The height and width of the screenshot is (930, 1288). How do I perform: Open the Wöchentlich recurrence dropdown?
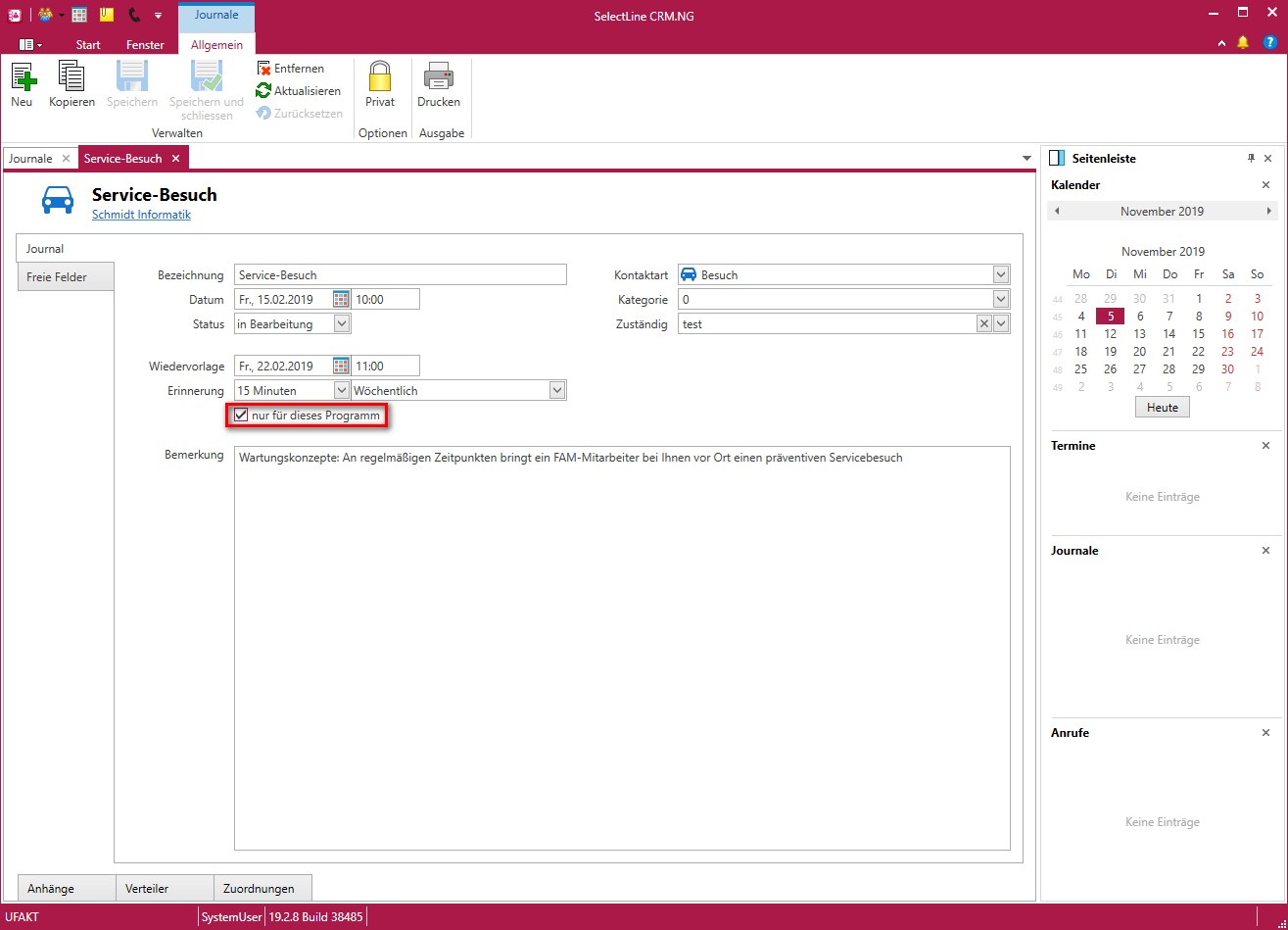click(557, 390)
